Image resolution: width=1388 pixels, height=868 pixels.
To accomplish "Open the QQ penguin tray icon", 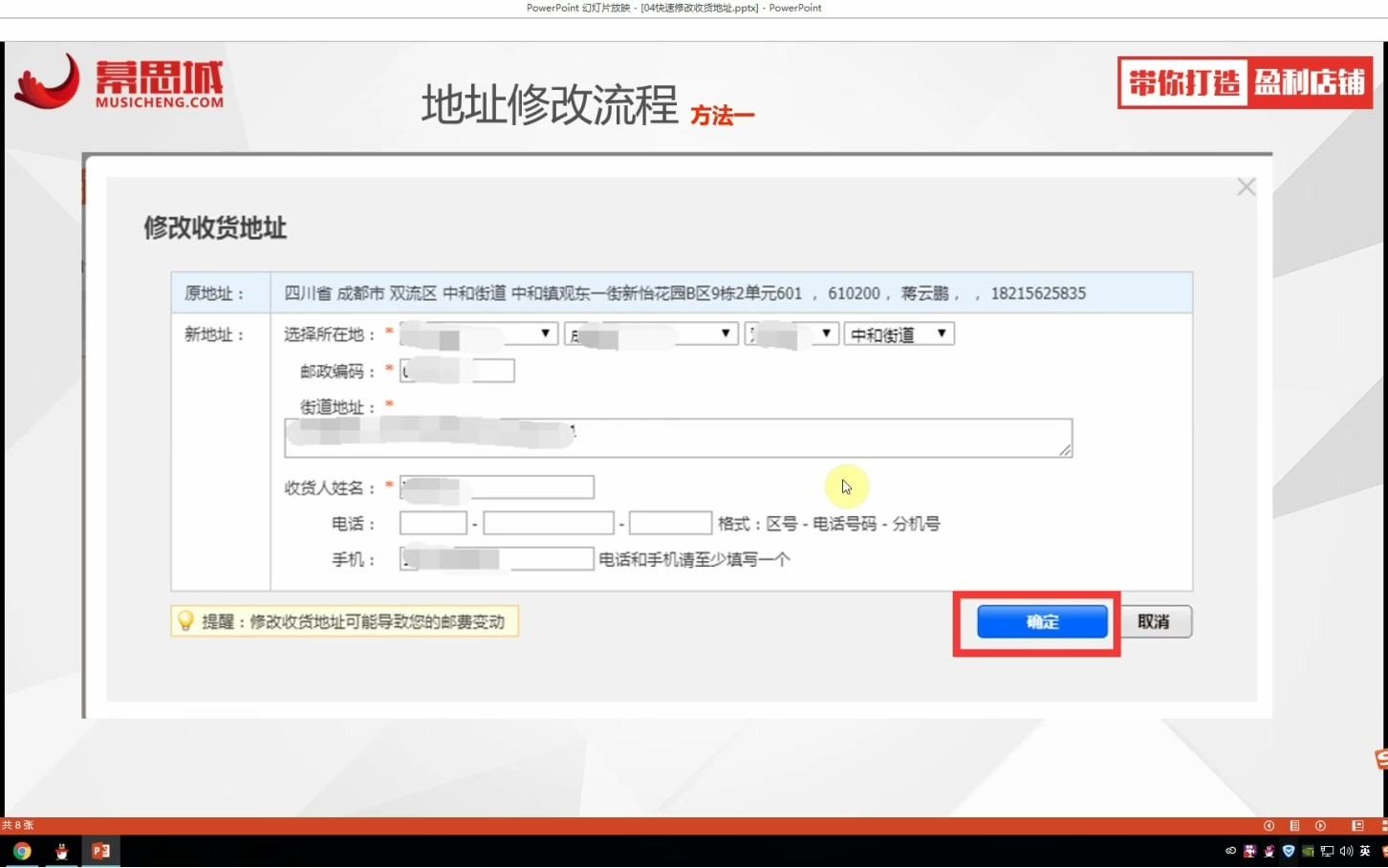I will click(1269, 851).
